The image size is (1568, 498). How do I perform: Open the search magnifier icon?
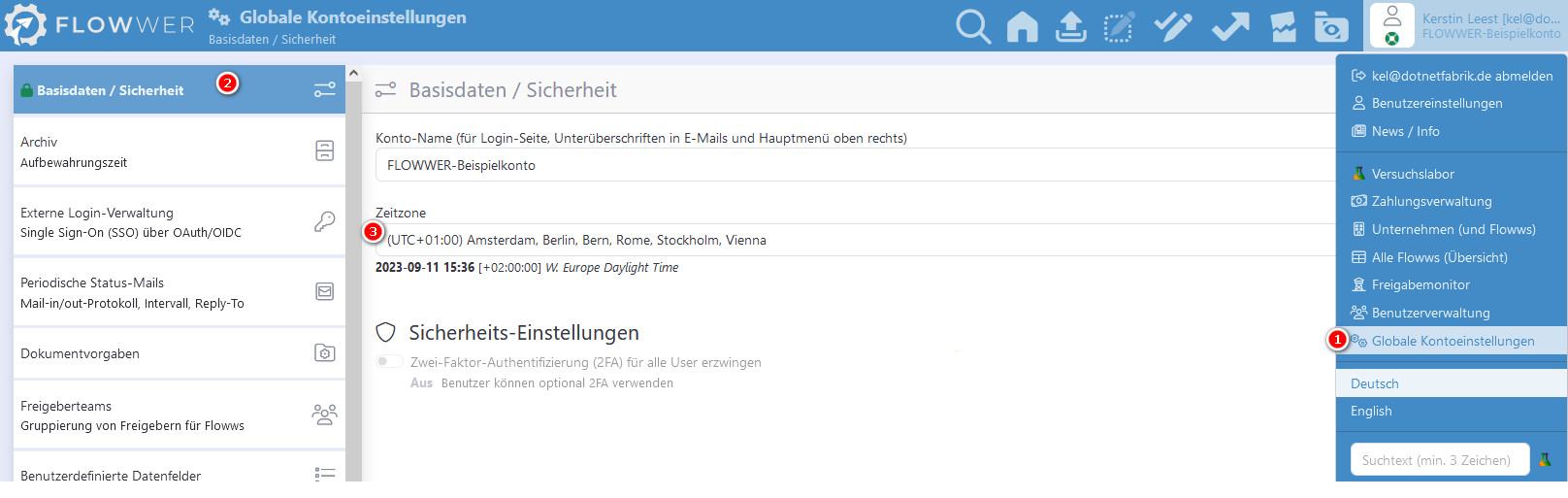pos(973,26)
